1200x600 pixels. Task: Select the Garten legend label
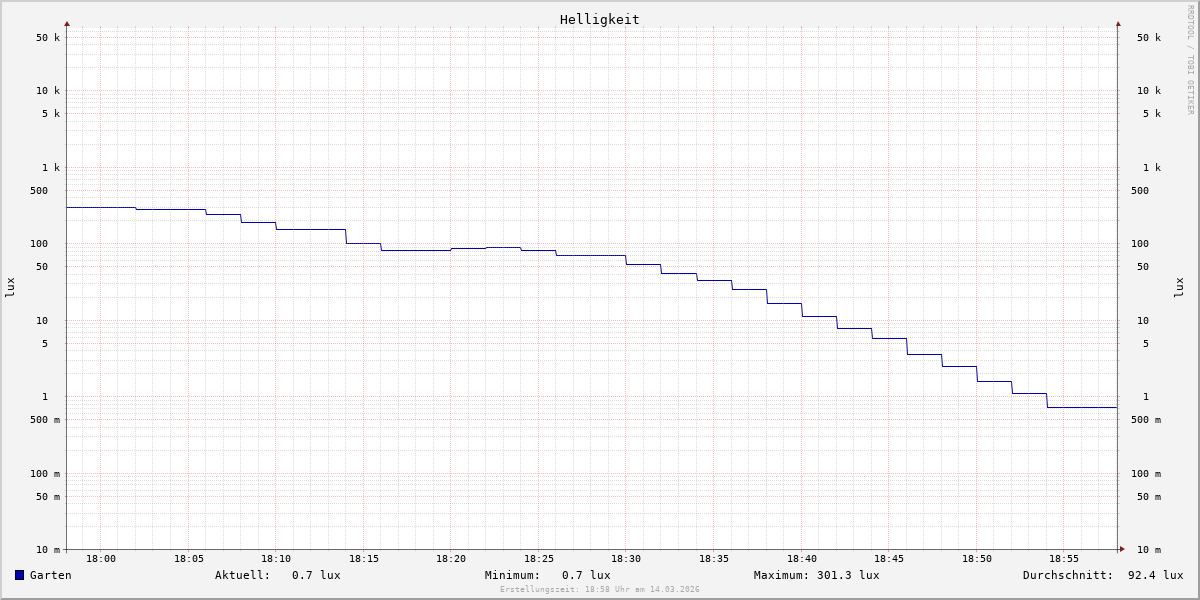click(x=51, y=575)
